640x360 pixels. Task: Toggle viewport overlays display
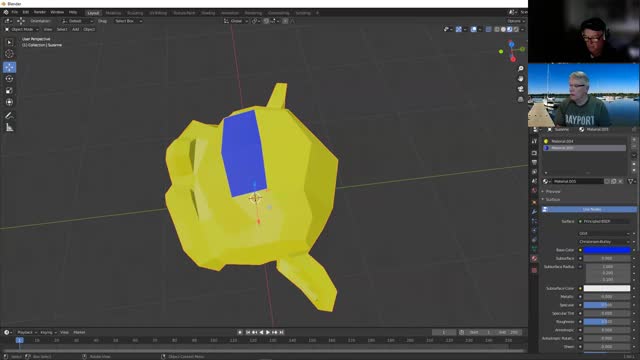pyautogui.click(x=473, y=29)
